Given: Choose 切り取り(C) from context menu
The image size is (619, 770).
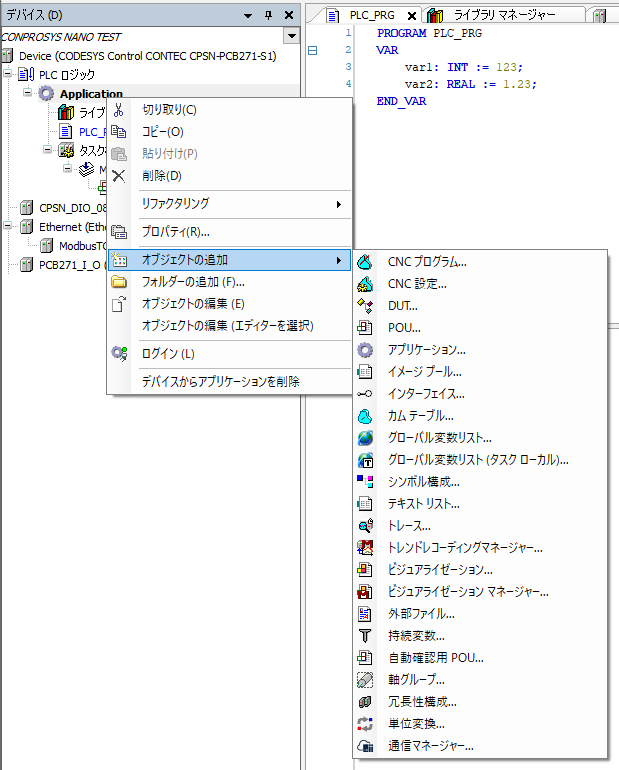Looking at the screenshot, I should (169, 110).
